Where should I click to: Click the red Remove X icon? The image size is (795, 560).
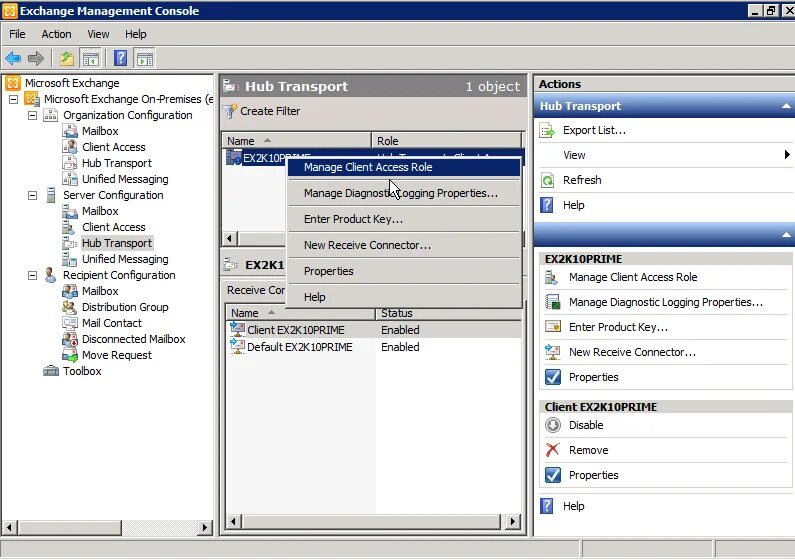(x=552, y=450)
